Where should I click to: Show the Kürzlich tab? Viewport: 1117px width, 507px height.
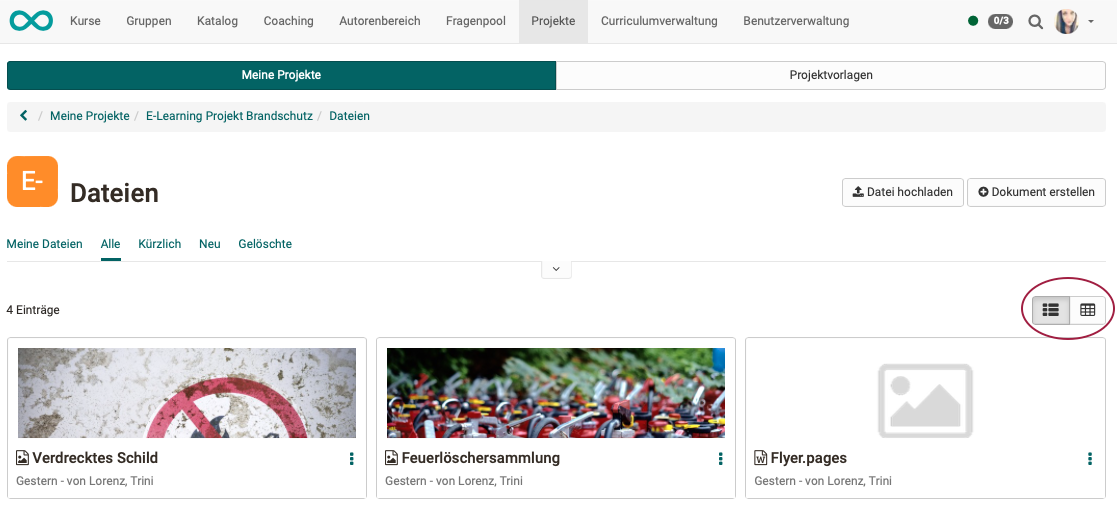[x=160, y=244]
